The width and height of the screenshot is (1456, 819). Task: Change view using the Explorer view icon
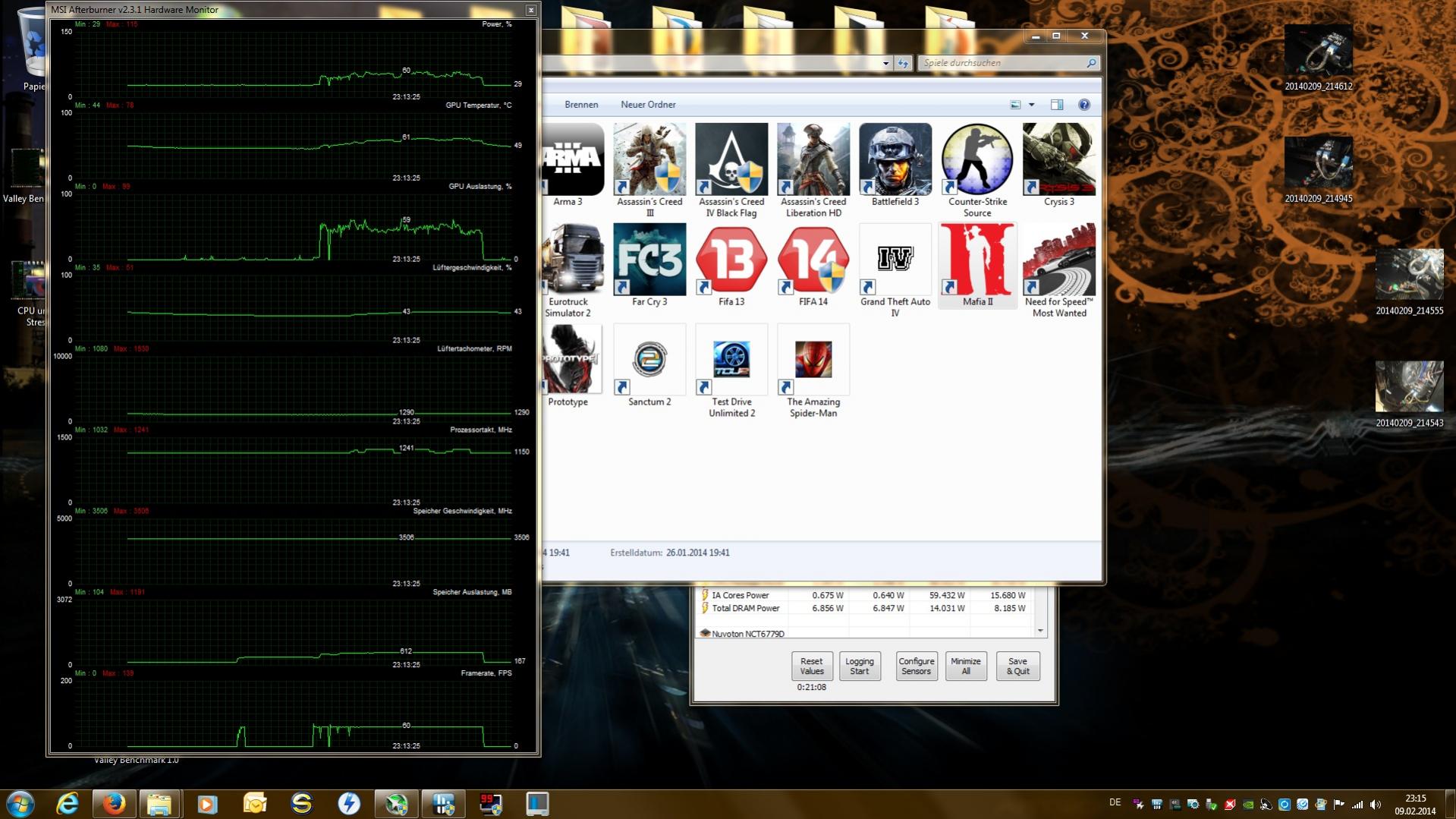click(1015, 105)
